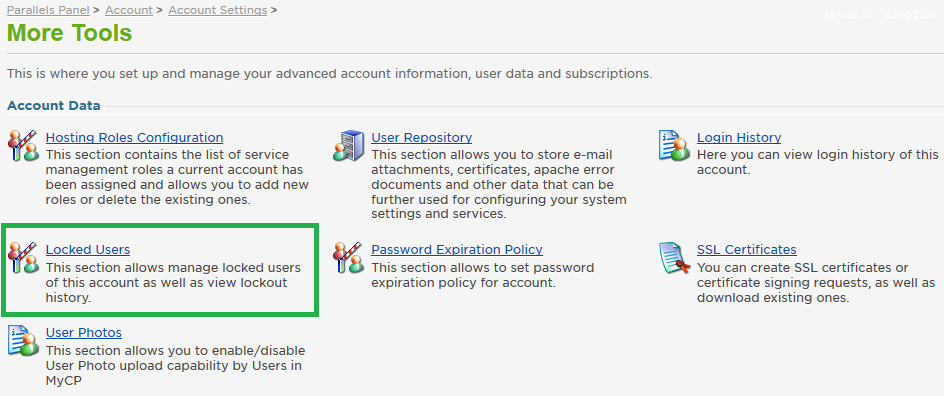Click the Hosting Roles Configuration icon
This screenshot has height=396, width=944.
click(23, 146)
